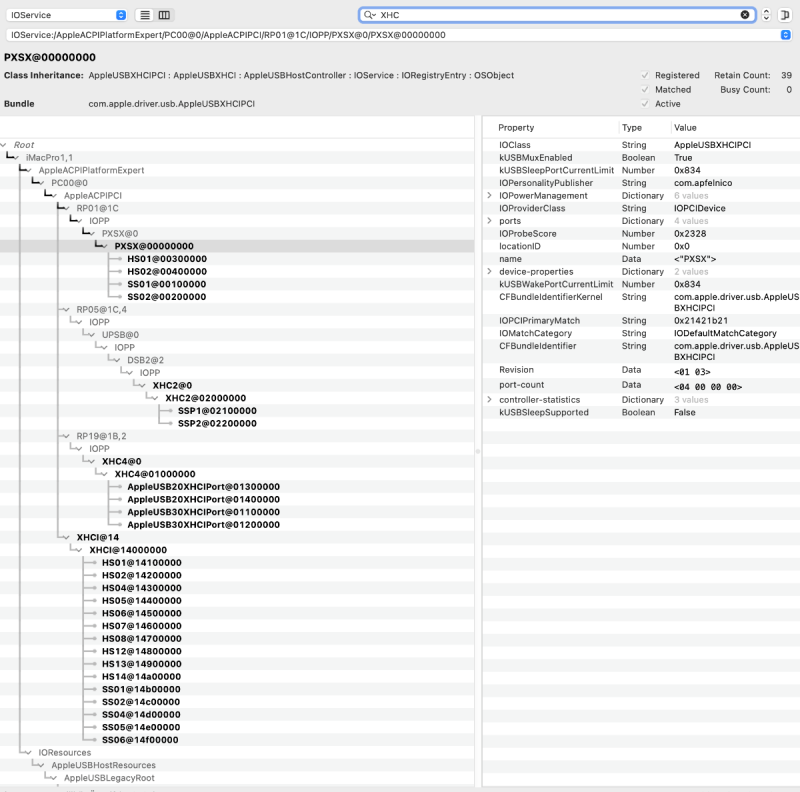Click the Value column header

[685, 128]
